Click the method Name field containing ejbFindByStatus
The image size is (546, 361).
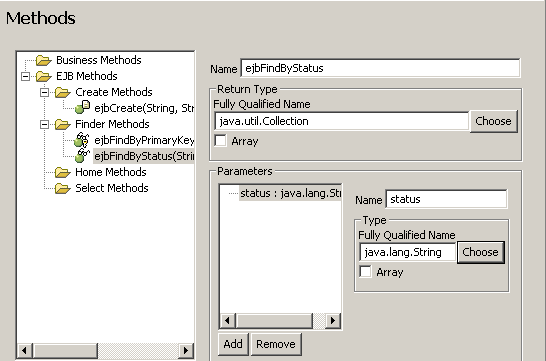[x=380, y=68]
